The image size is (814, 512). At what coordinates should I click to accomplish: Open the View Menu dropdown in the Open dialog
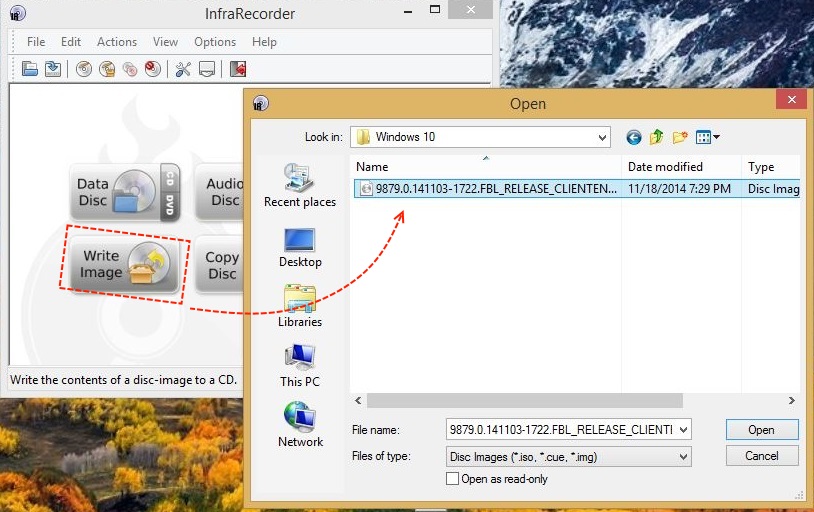click(708, 137)
